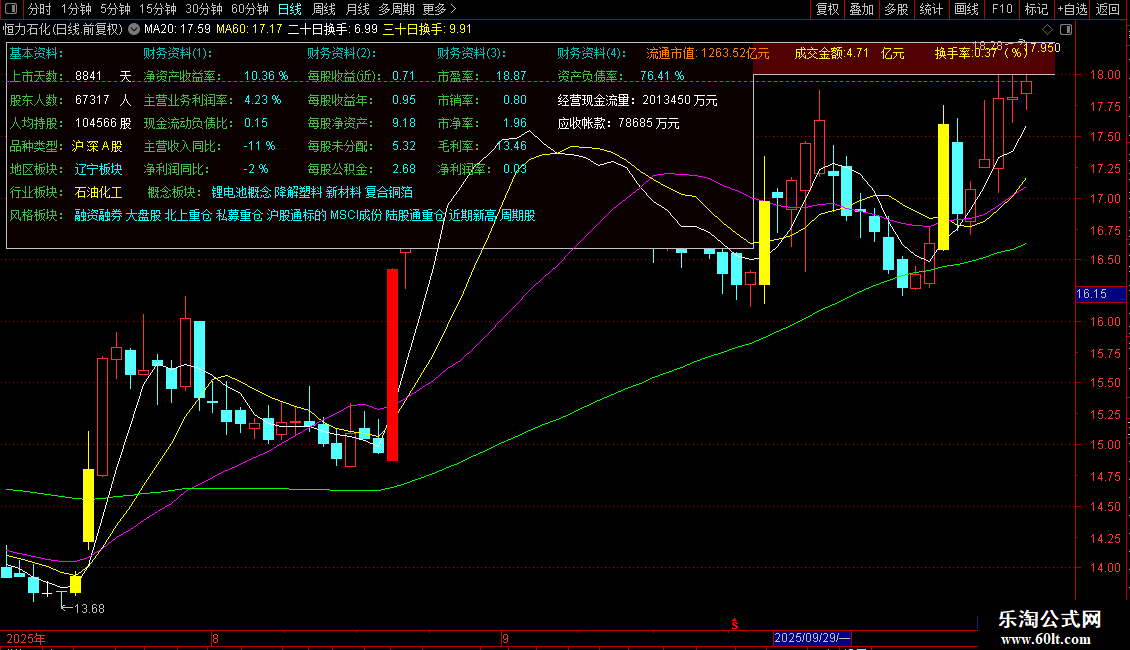Switch to 分时 view
Image resolution: width=1130 pixels, height=650 pixels.
[x=40, y=9]
